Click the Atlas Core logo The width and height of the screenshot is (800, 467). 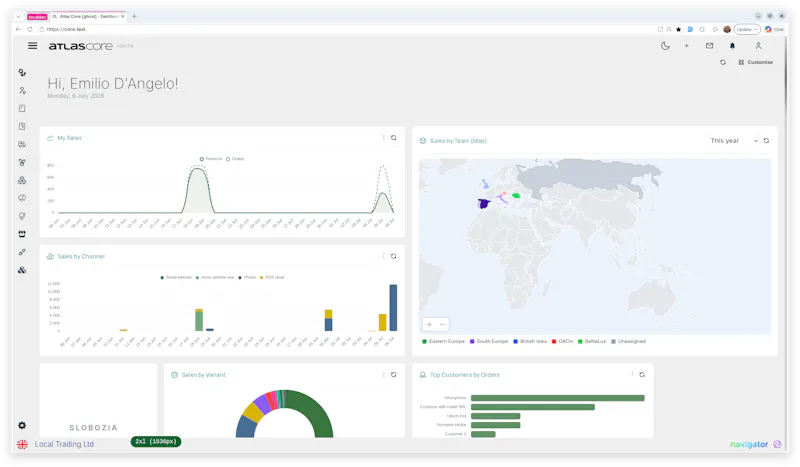coord(81,46)
